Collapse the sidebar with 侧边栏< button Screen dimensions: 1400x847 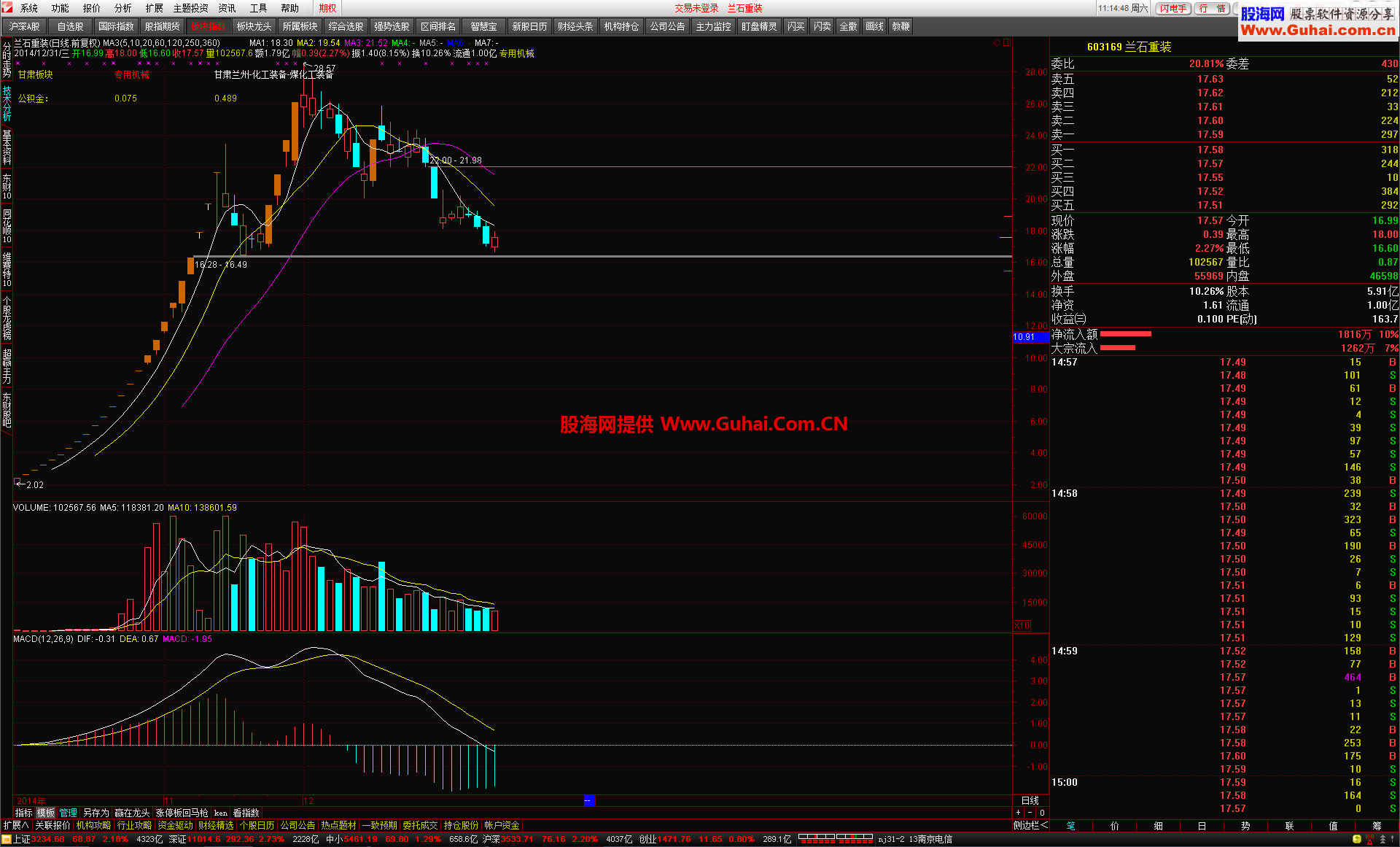point(1030,825)
